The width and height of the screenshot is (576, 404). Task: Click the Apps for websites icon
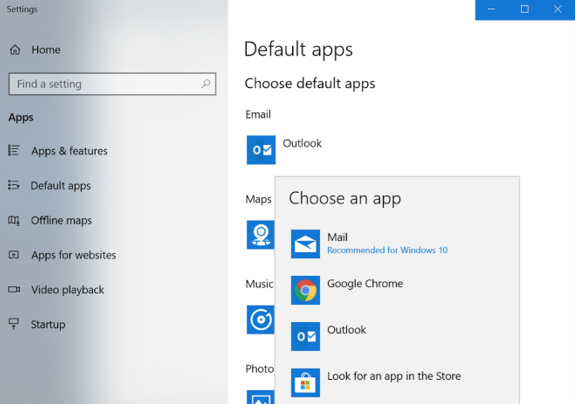click(14, 255)
